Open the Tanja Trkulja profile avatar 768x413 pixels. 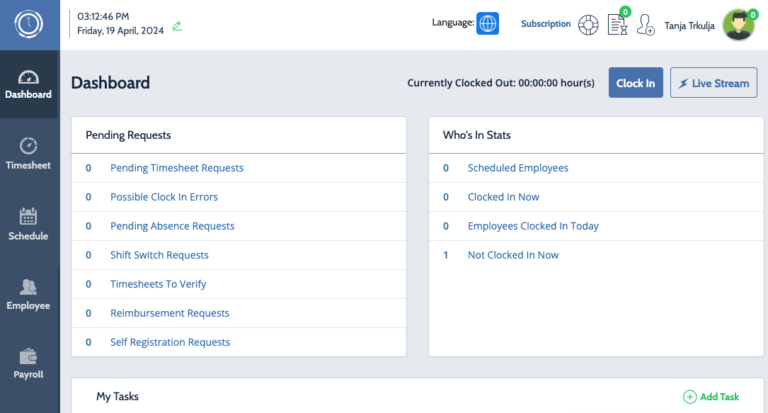point(738,25)
